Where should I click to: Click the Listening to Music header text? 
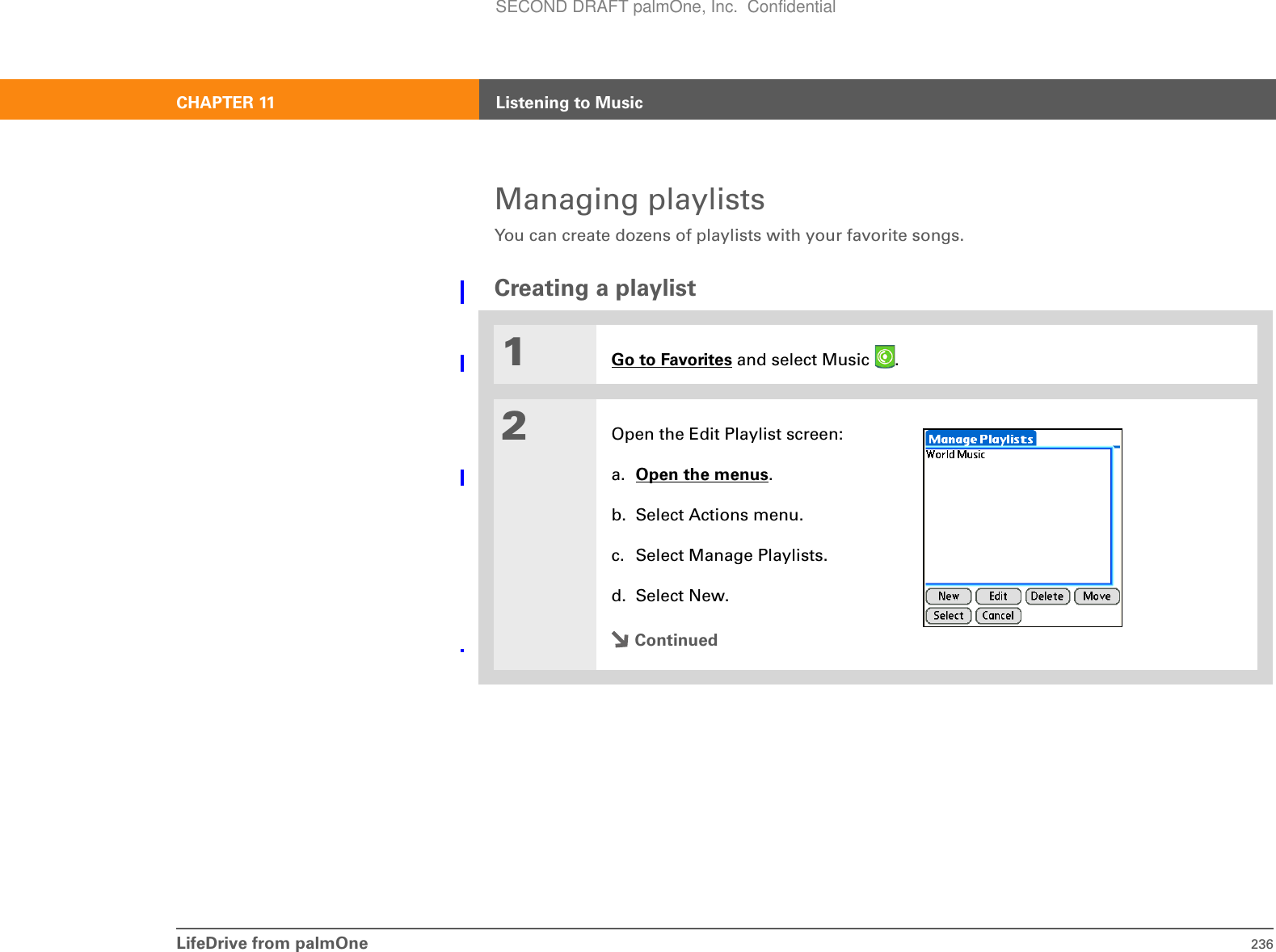pos(569,103)
